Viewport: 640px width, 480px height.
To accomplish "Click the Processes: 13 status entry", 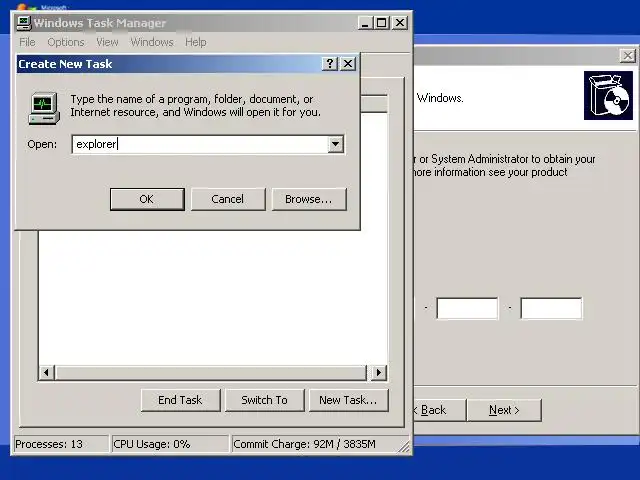I will [x=61, y=444].
